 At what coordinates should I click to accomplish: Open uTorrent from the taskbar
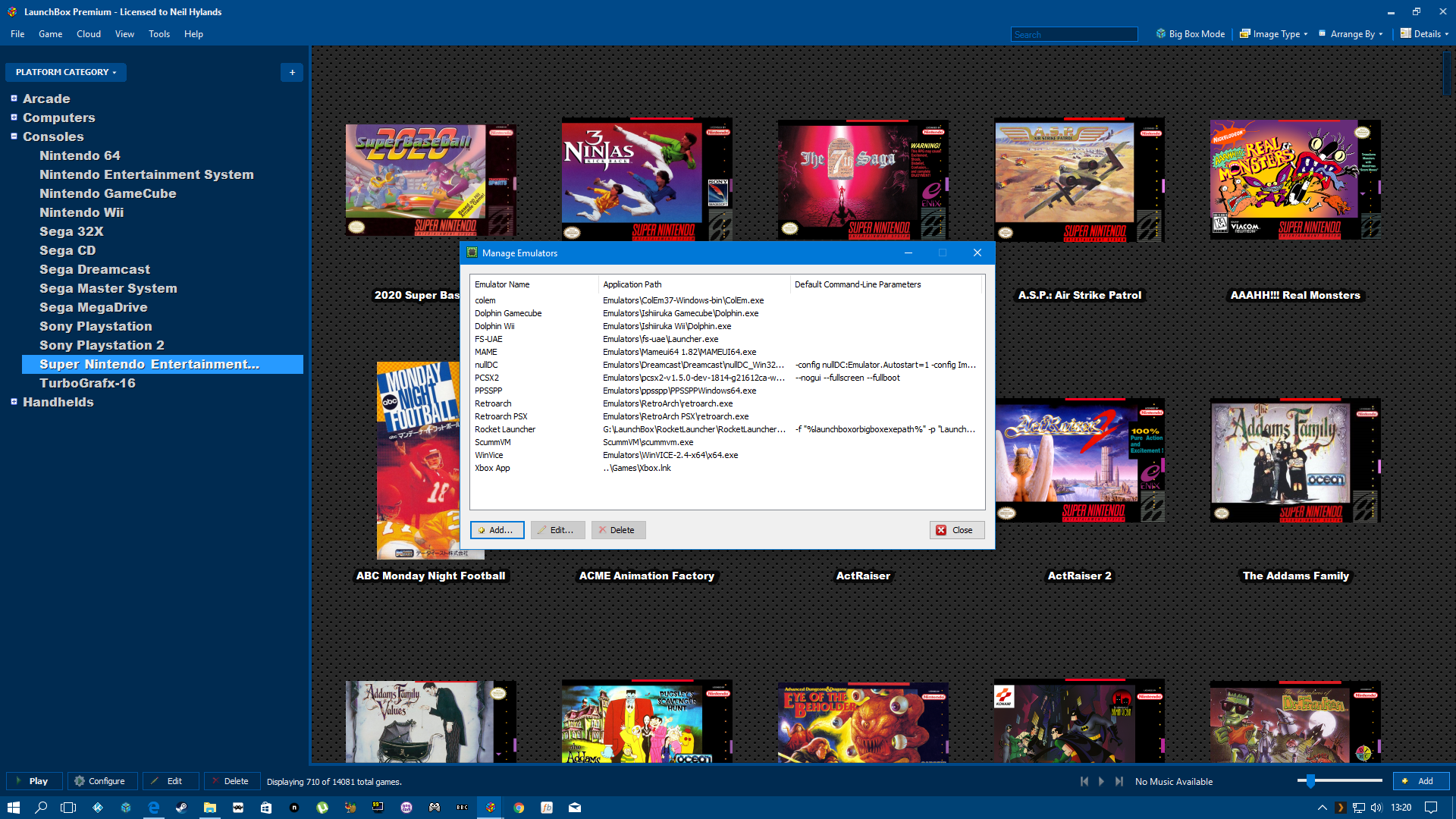click(x=322, y=808)
